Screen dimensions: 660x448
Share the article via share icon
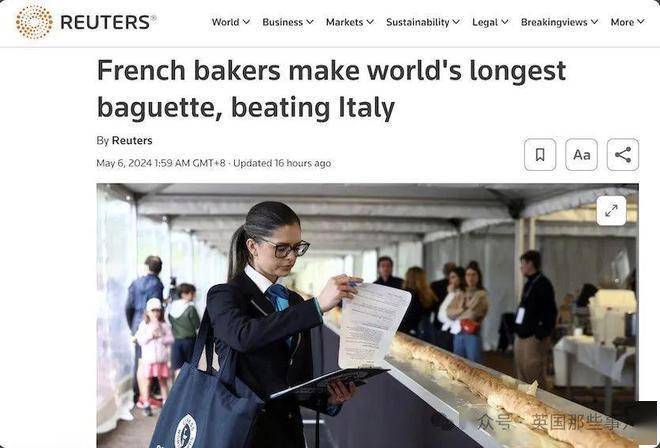(623, 155)
